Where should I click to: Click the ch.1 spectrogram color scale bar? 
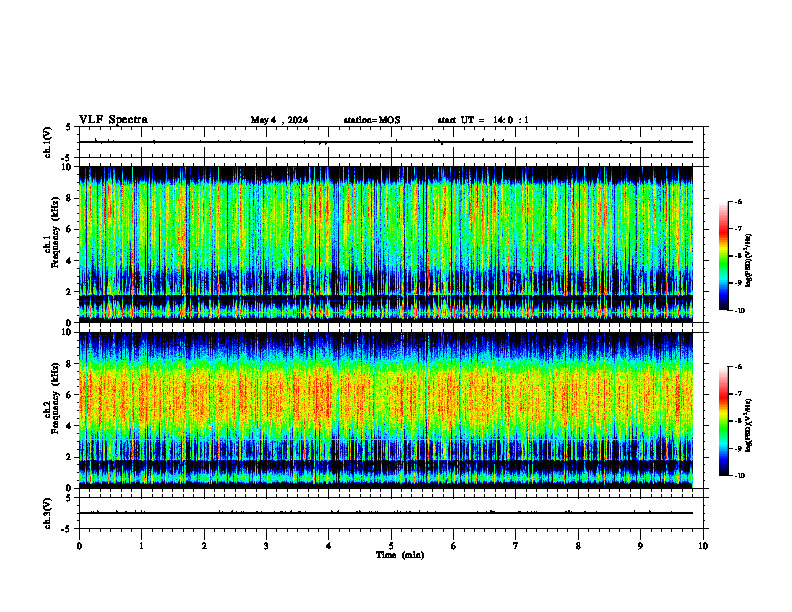point(724,256)
